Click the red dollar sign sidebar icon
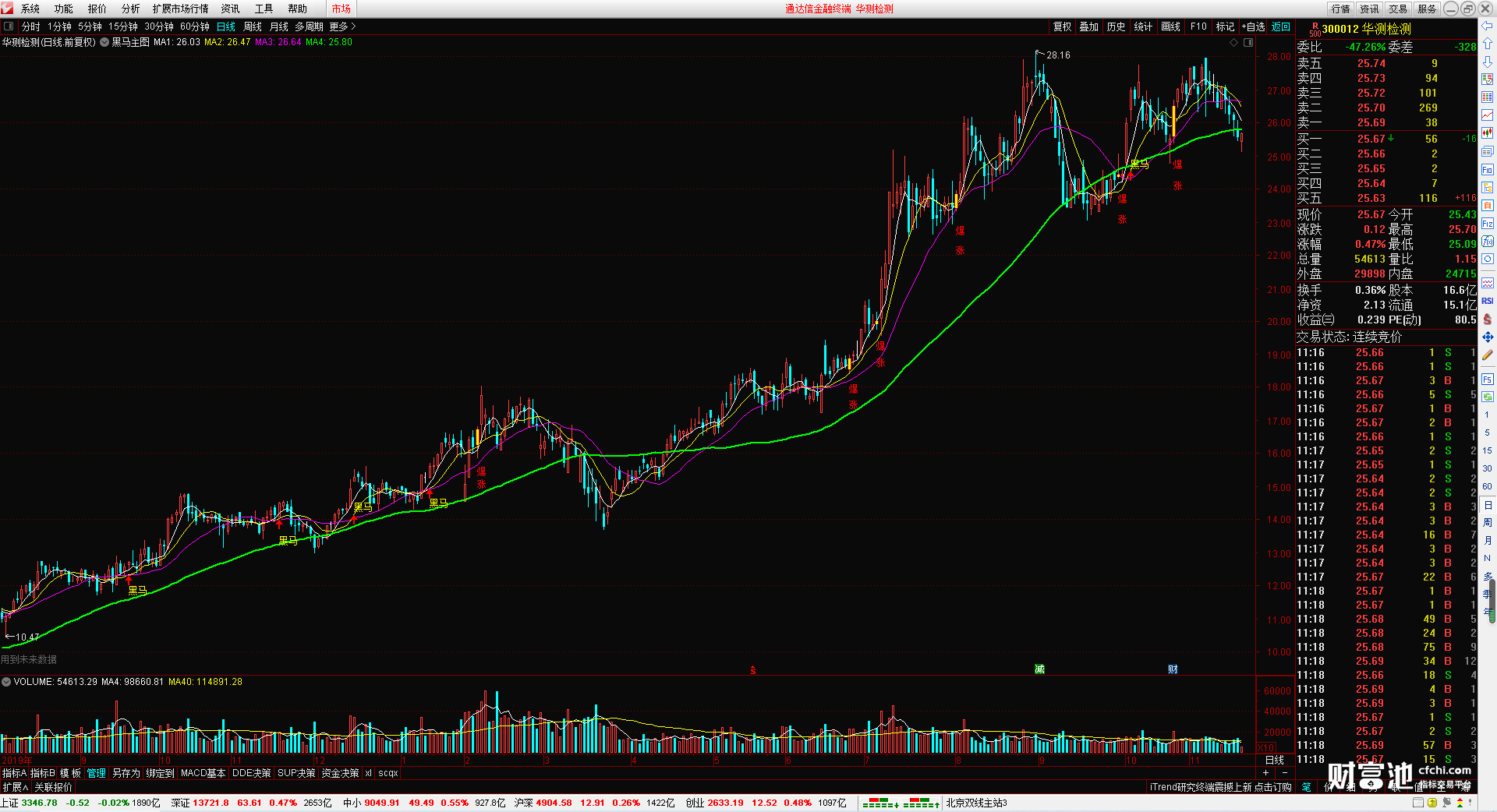 click(1488, 319)
